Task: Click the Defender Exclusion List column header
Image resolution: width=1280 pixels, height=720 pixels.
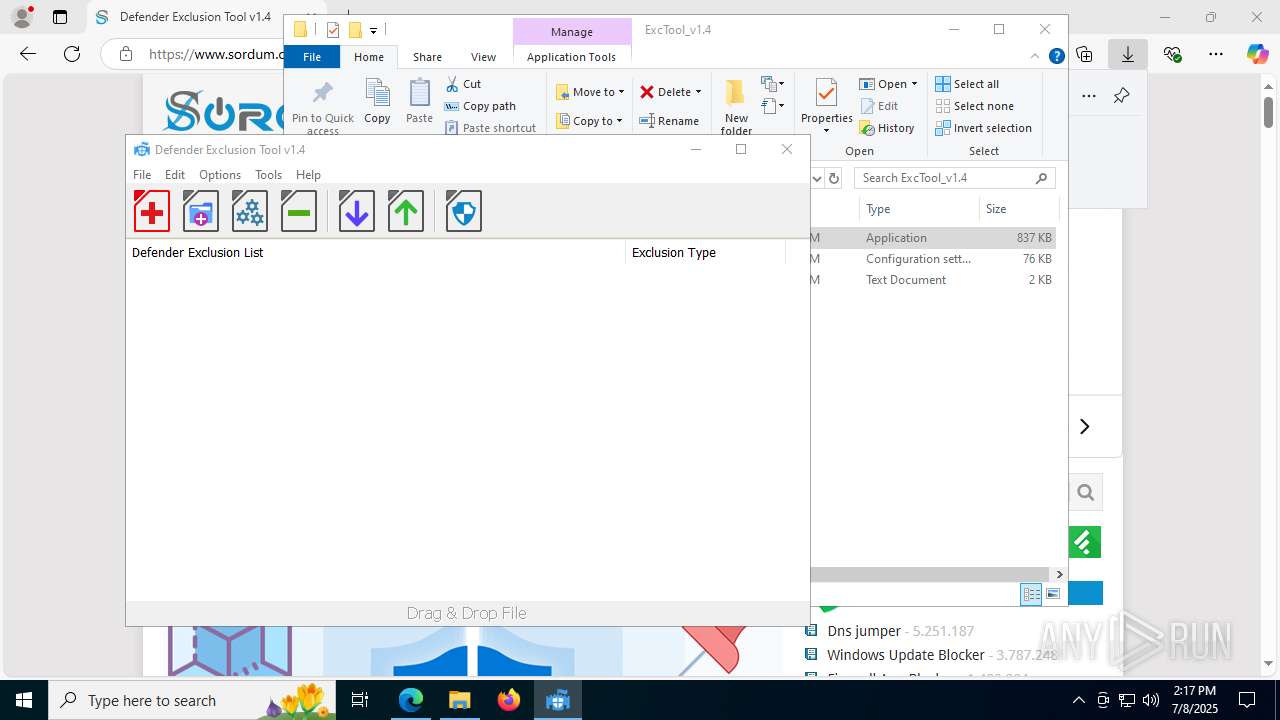Action: [376, 252]
